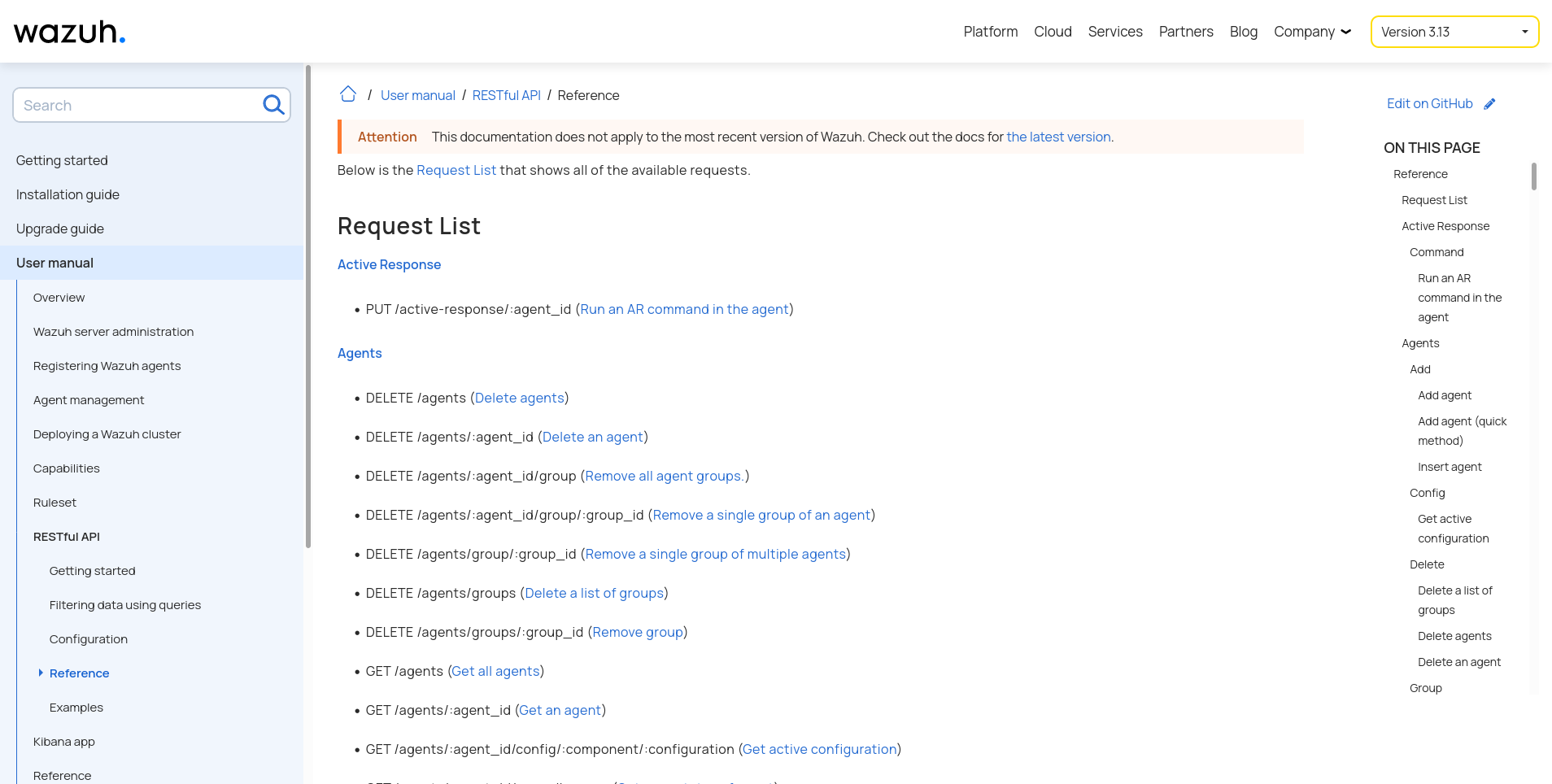Click the home icon in the breadcrumb

pyautogui.click(x=347, y=94)
